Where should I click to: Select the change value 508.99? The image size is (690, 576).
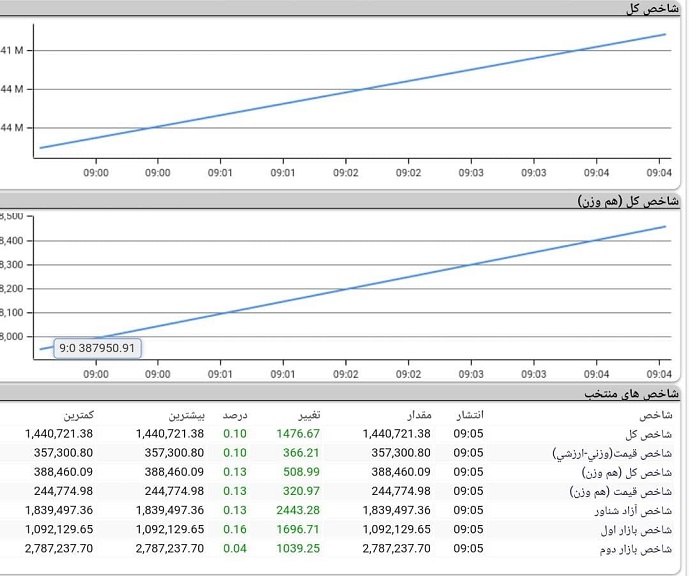tap(301, 472)
